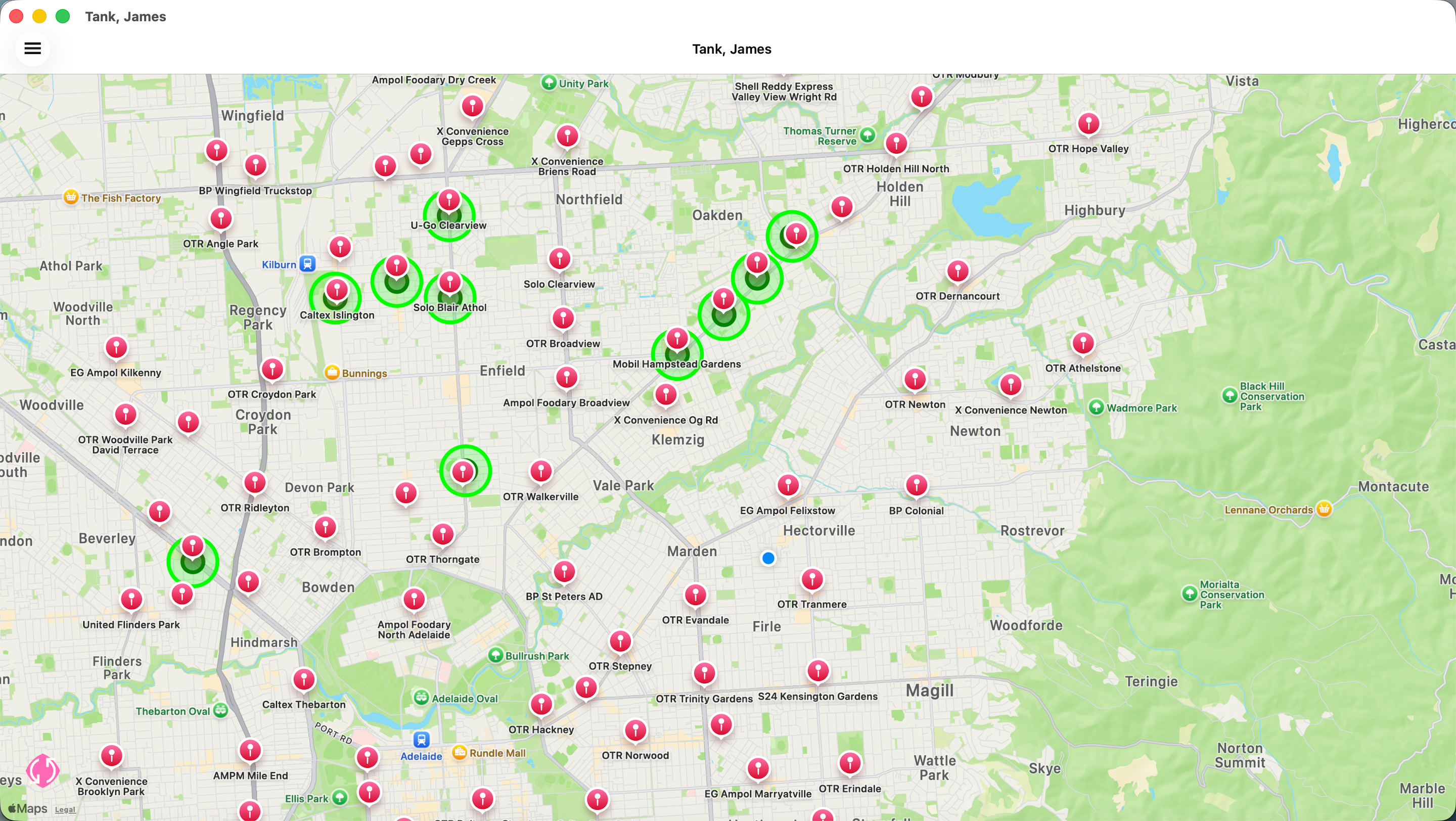Click the OTR Hope Valley pin

pos(1088,124)
